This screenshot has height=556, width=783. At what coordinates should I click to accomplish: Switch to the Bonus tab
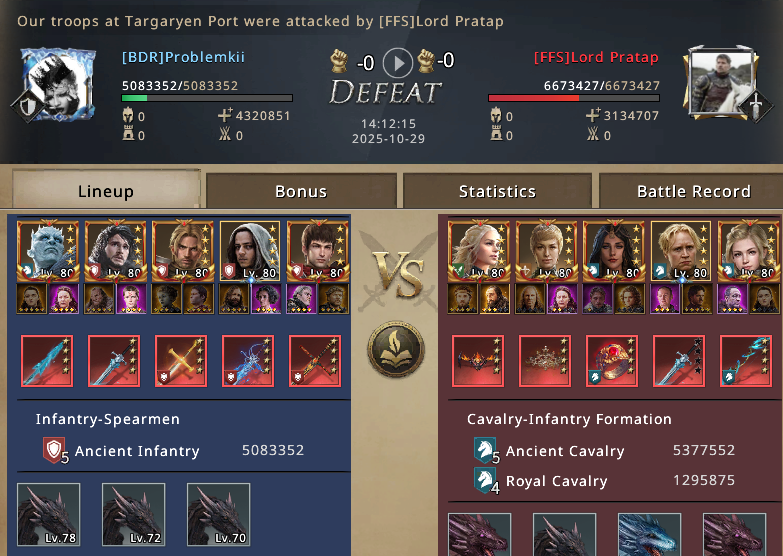301,191
